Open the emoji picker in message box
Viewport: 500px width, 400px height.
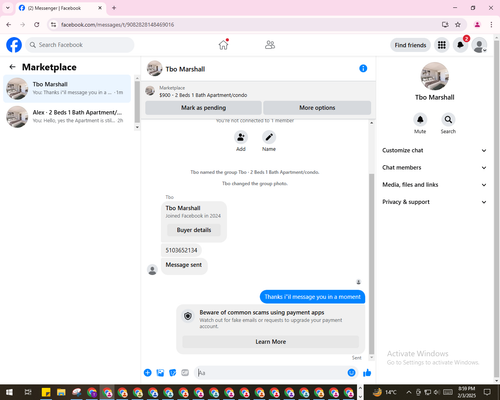(x=351, y=373)
